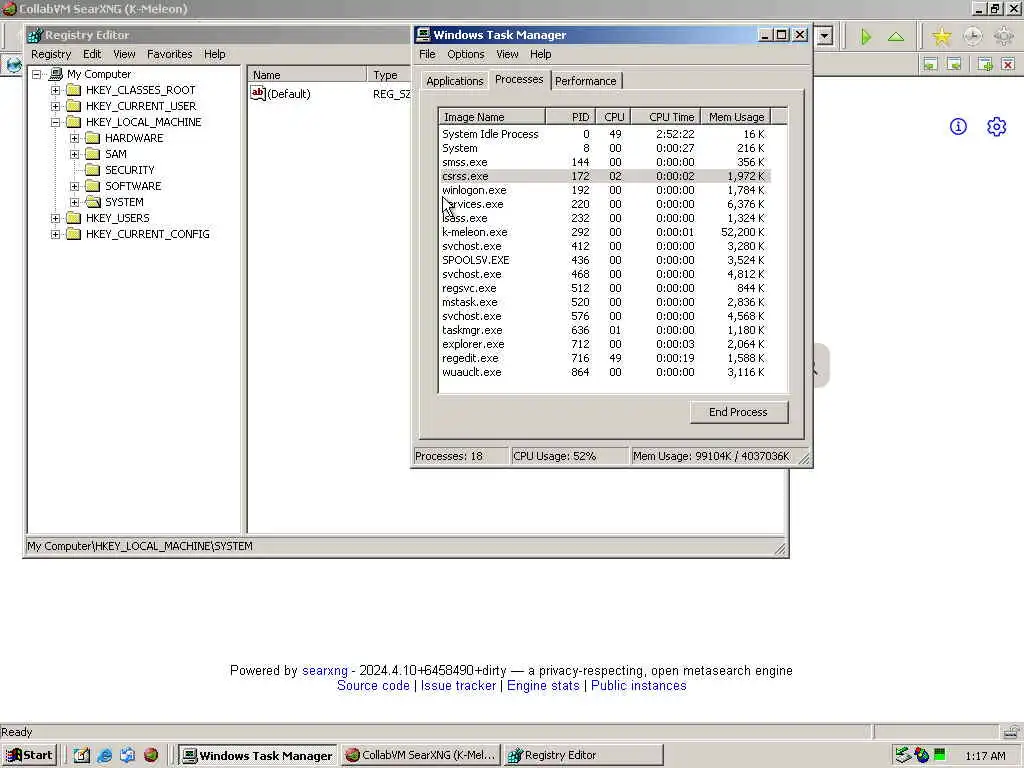Click the blue info circle on SearXNG page

[958, 127]
